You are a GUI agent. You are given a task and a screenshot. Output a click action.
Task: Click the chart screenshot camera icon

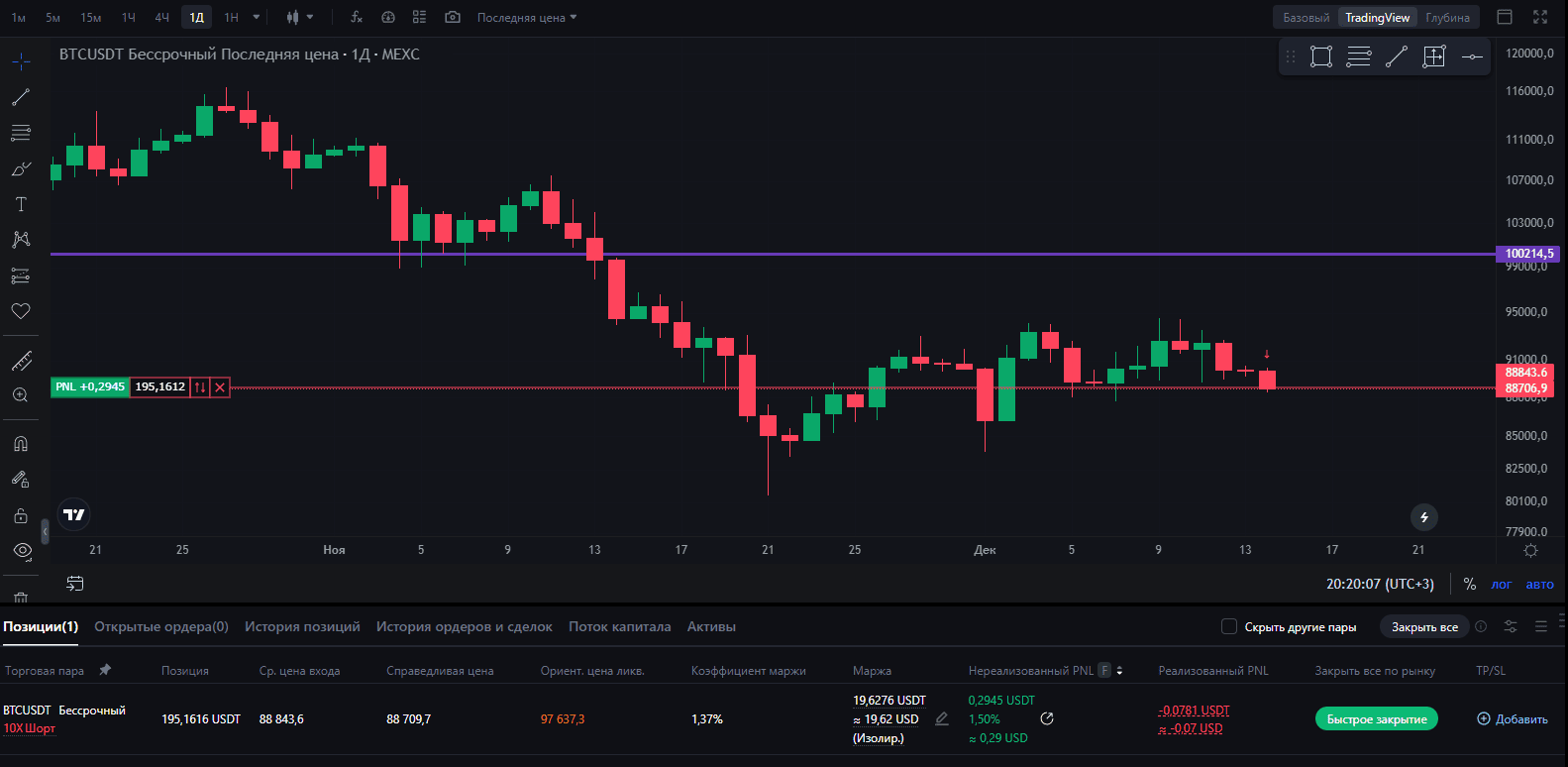[453, 18]
